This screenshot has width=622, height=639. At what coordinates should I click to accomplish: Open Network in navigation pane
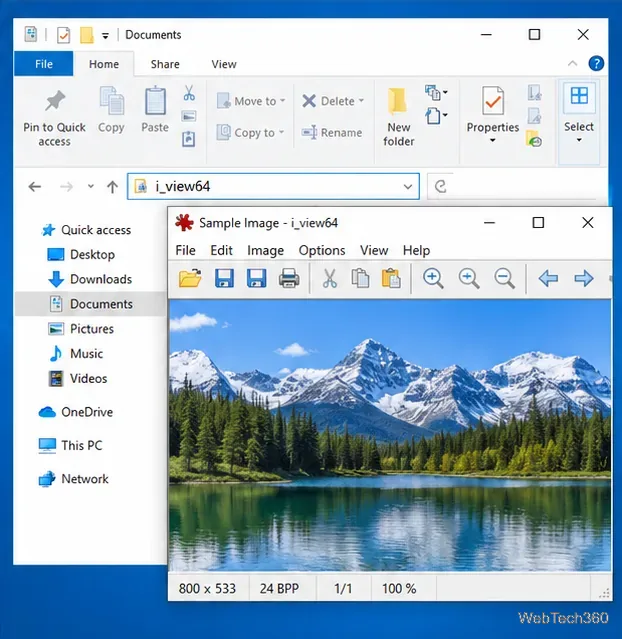pos(73,478)
